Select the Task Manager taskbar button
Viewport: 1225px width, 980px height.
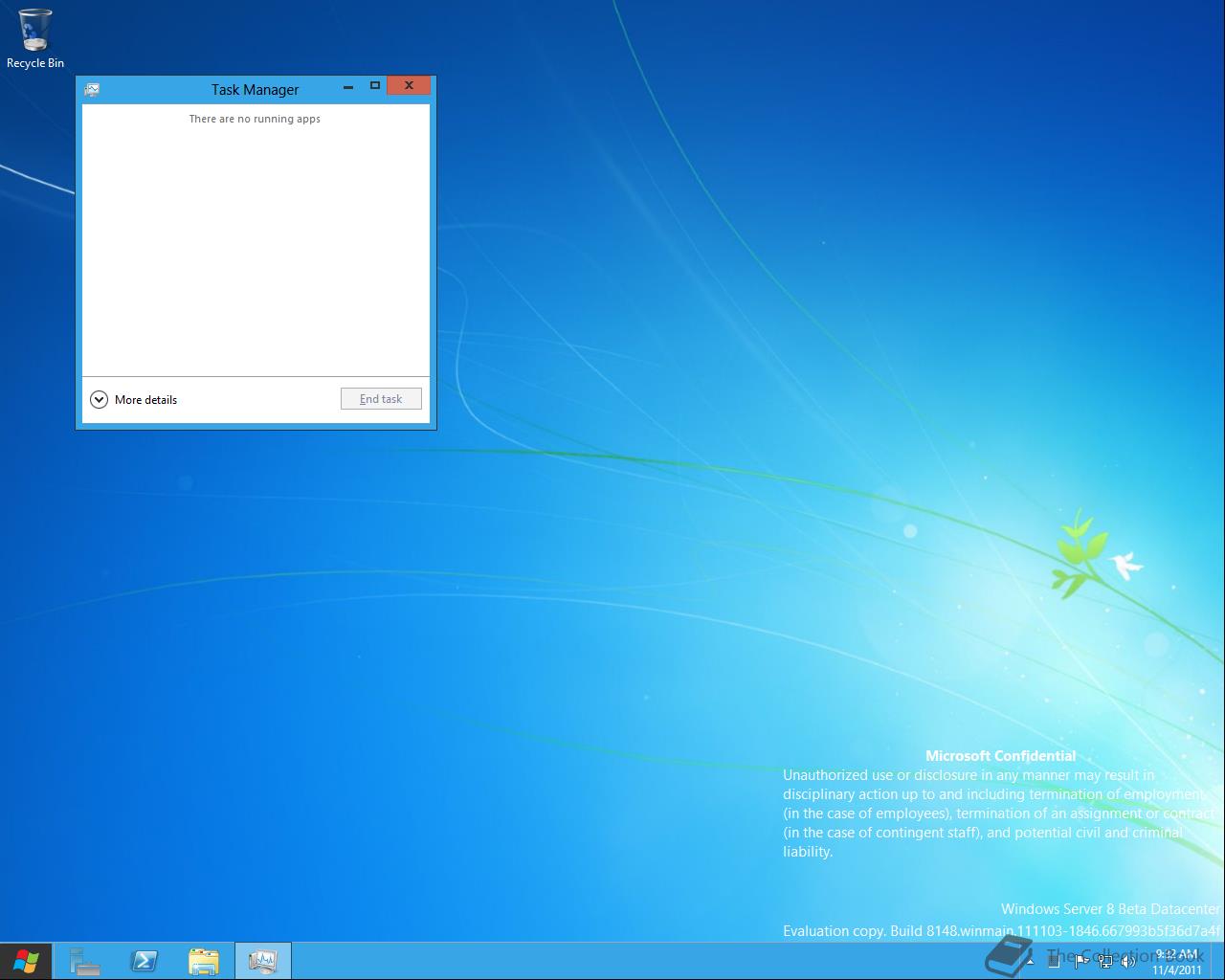pos(263,961)
